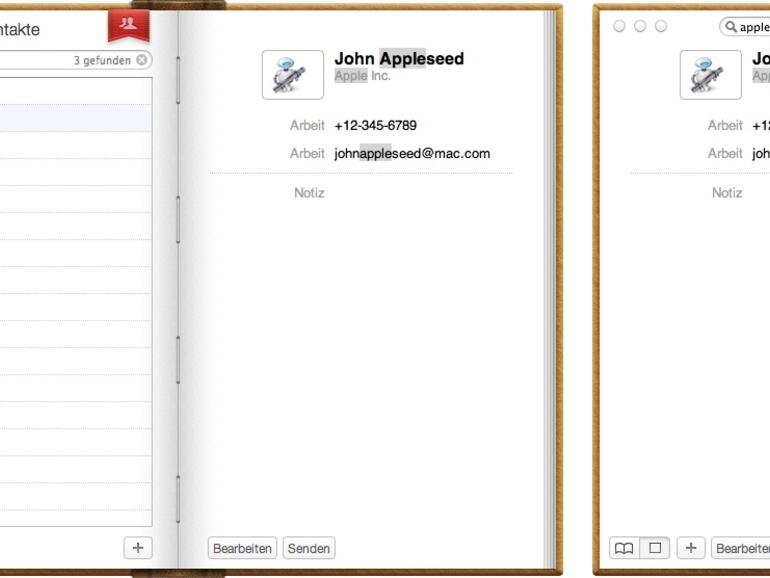
Task: Click the email johnappleseed@mac.com
Action: pos(412,153)
